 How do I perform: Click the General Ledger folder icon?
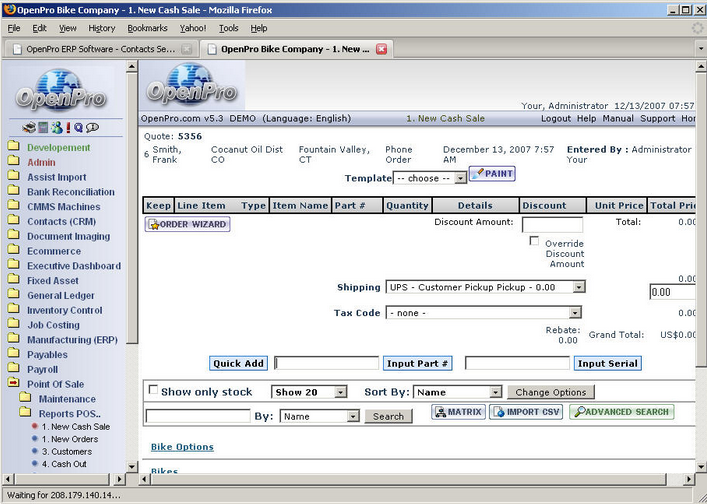point(14,294)
